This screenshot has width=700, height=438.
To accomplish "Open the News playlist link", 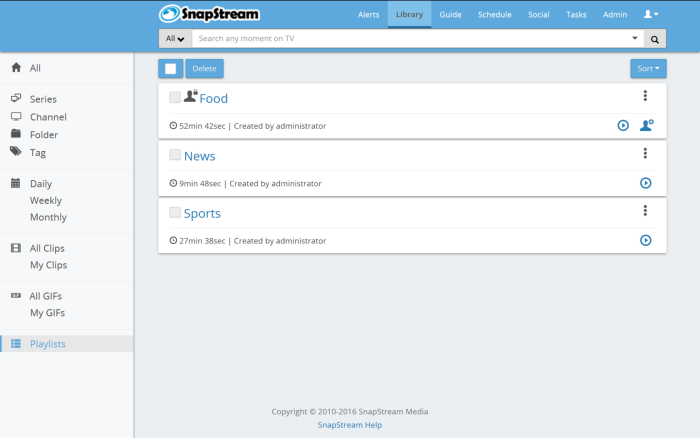I will (x=200, y=156).
